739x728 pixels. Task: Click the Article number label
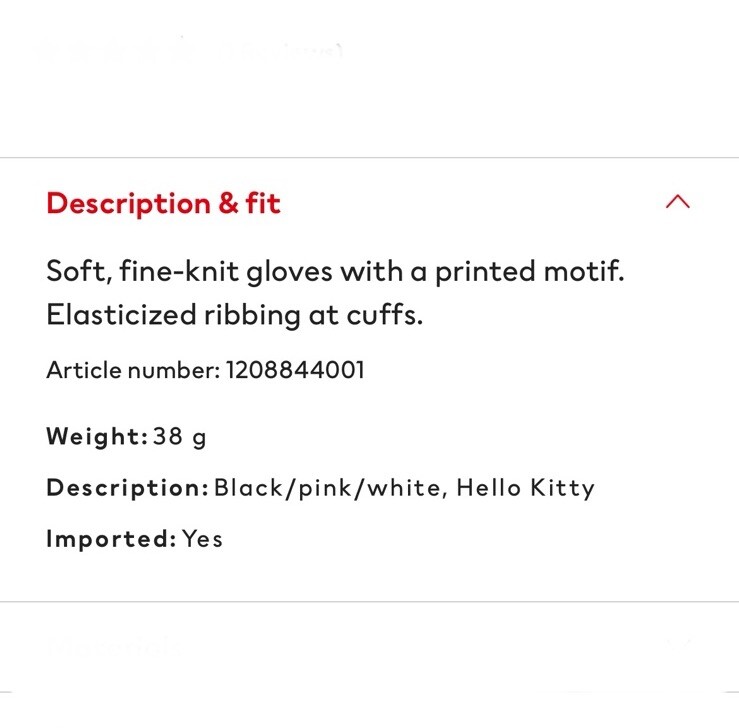click(133, 370)
